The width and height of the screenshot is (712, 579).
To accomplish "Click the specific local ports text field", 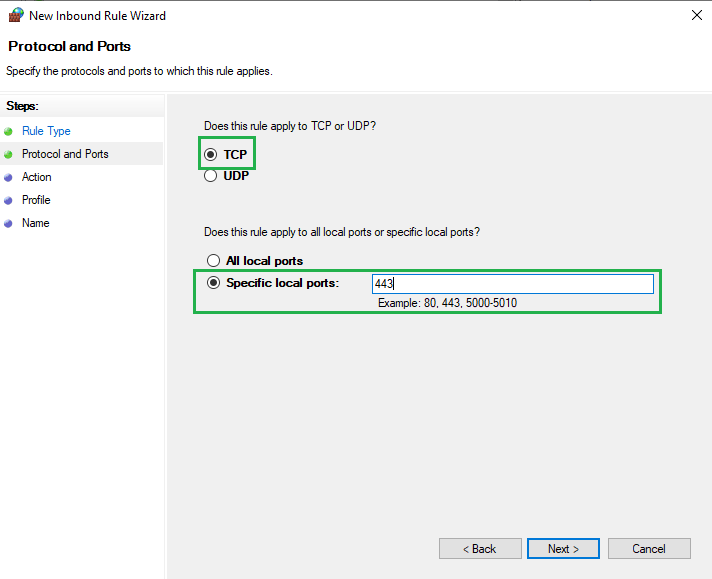I will 513,284.
